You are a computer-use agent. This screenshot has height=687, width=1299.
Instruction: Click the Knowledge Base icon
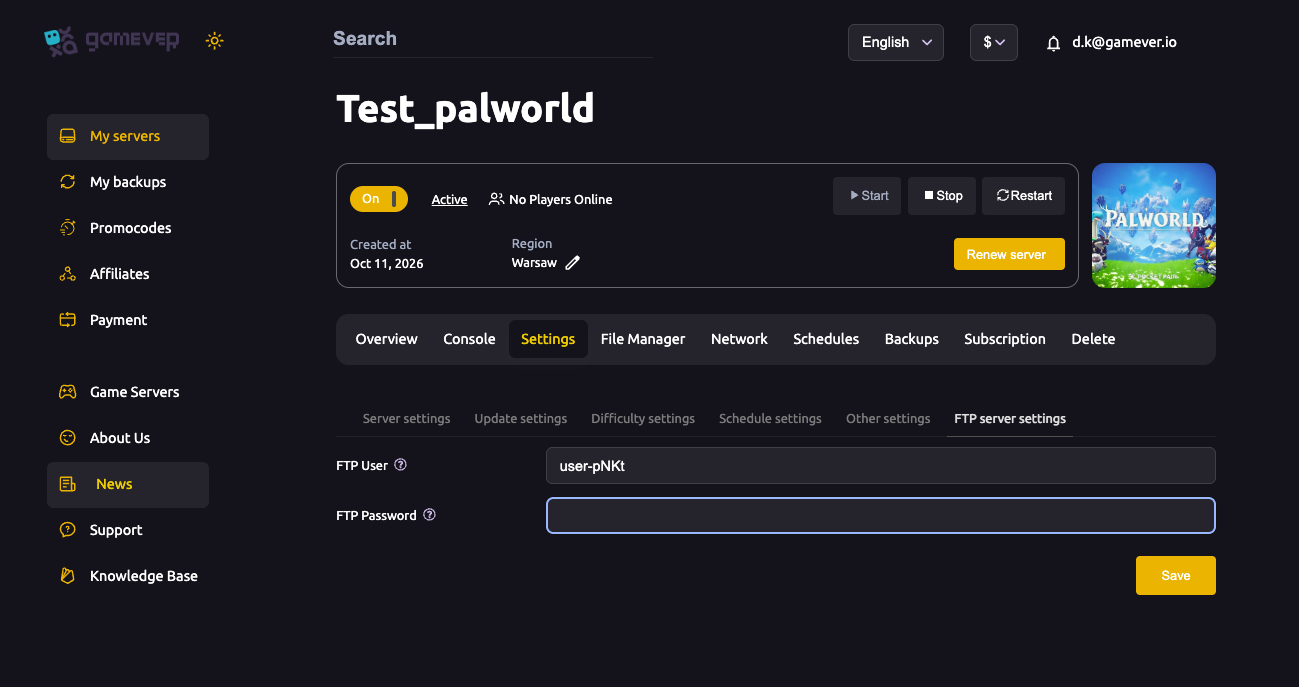point(68,576)
